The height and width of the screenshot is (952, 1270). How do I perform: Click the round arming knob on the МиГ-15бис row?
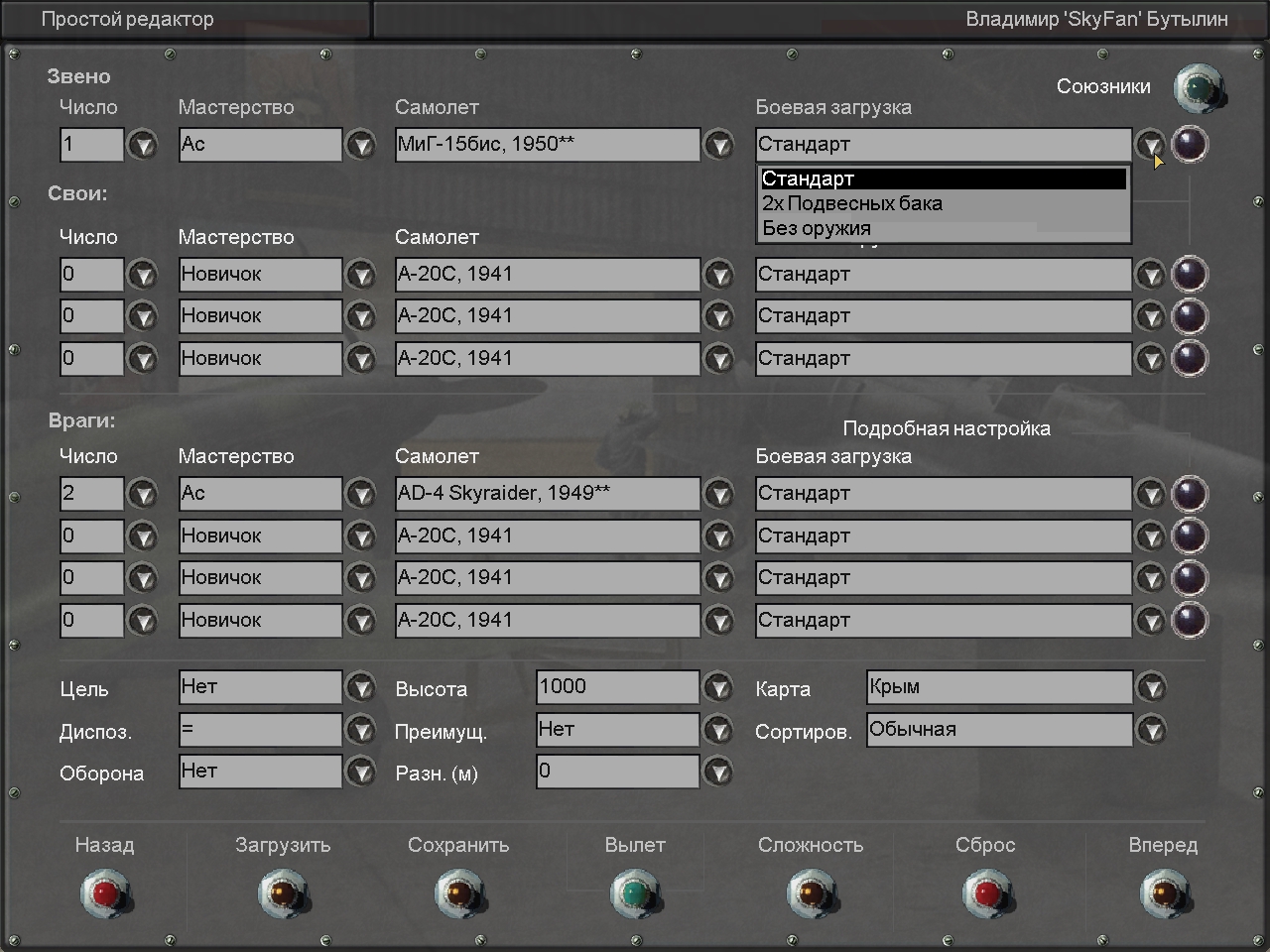[x=1190, y=145]
